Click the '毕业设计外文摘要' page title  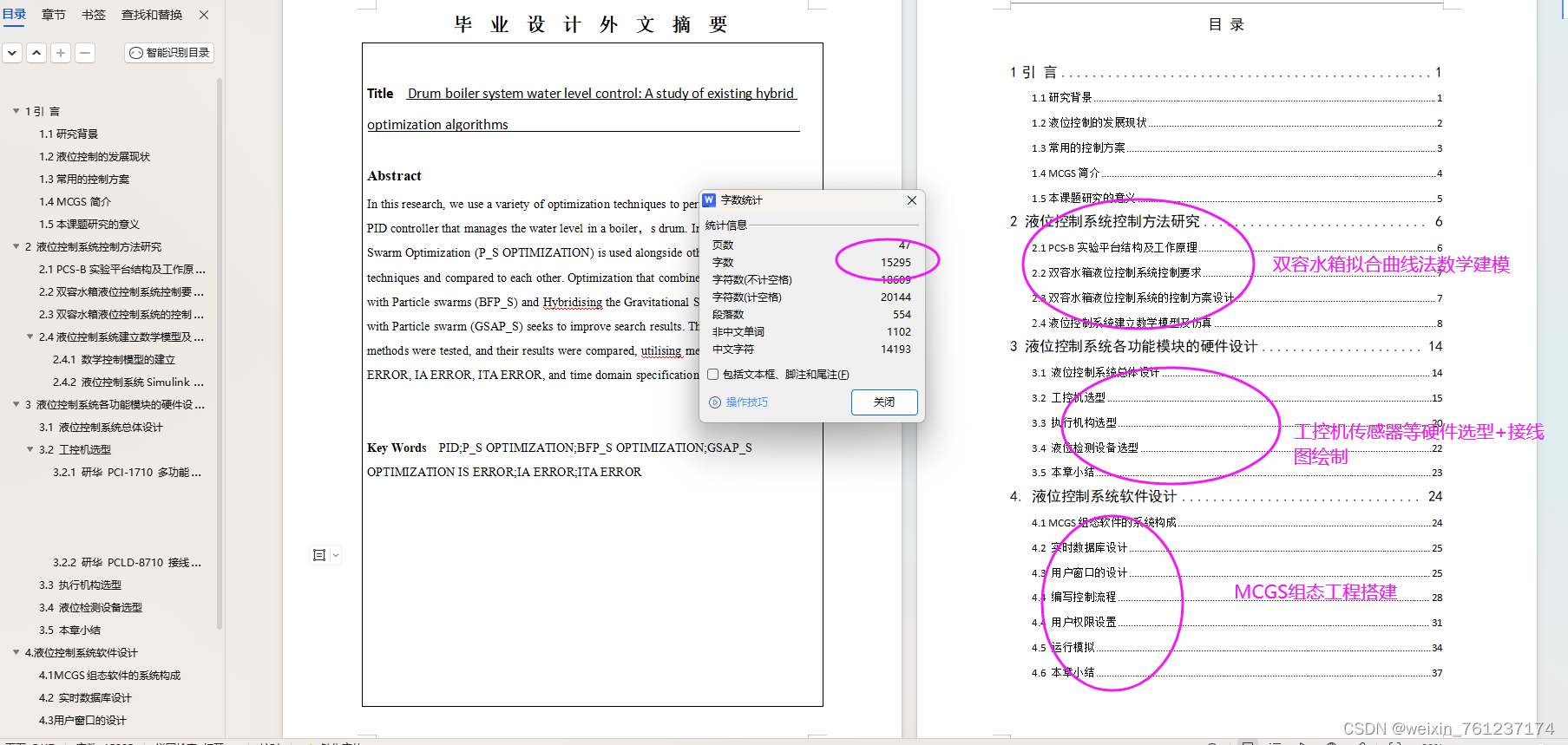[x=591, y=24]
